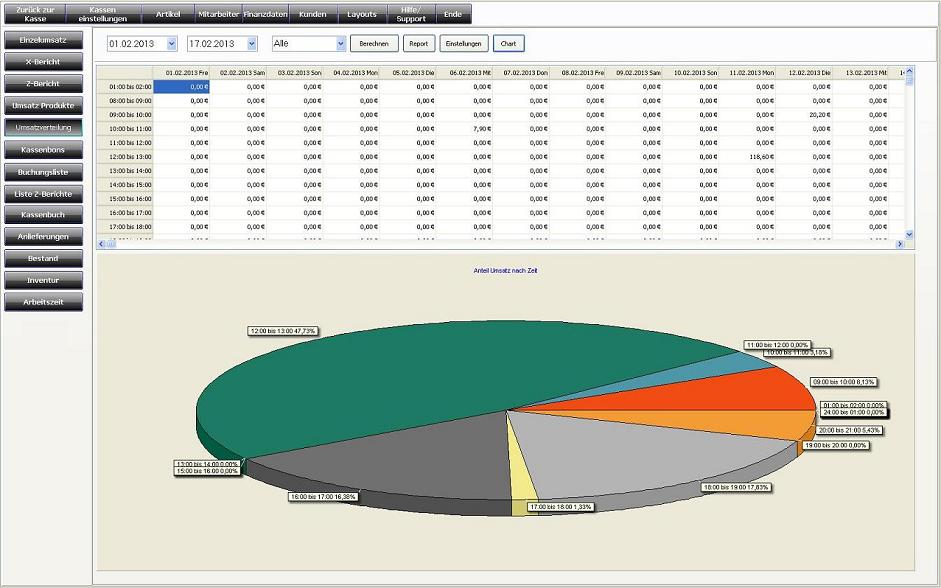Open Einstellungen in the toolbar

tap(464, 44)
